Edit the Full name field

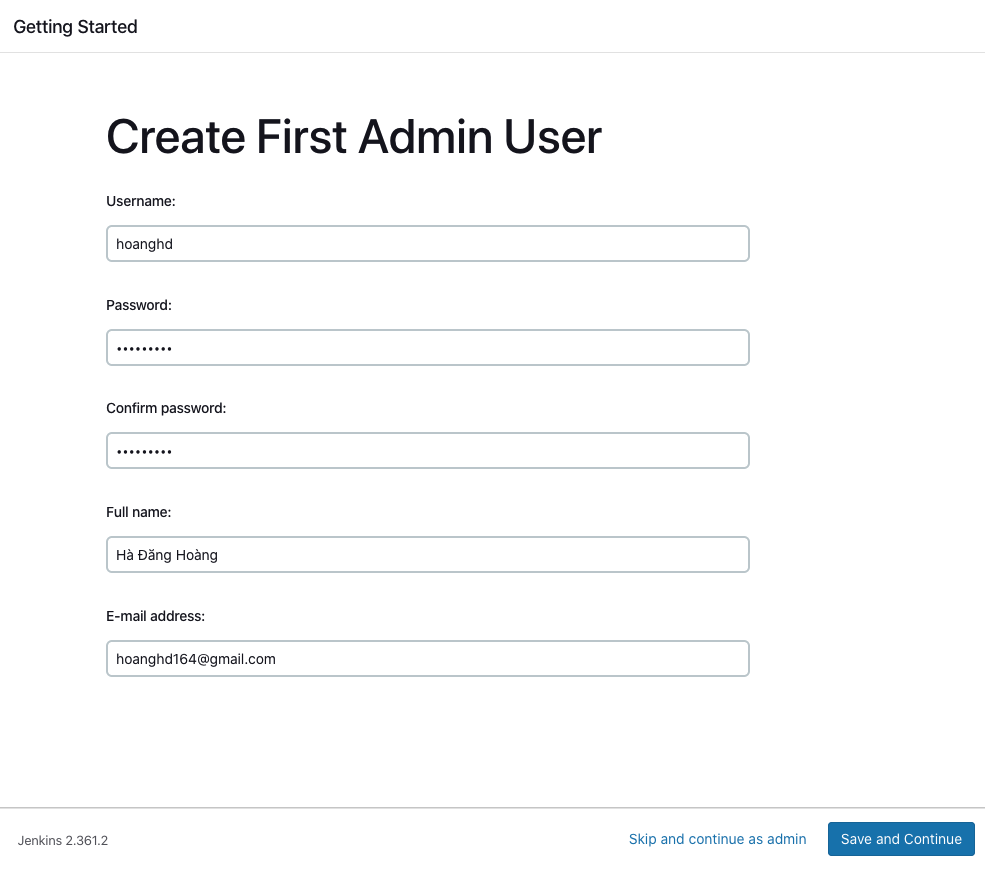(428, 555)
